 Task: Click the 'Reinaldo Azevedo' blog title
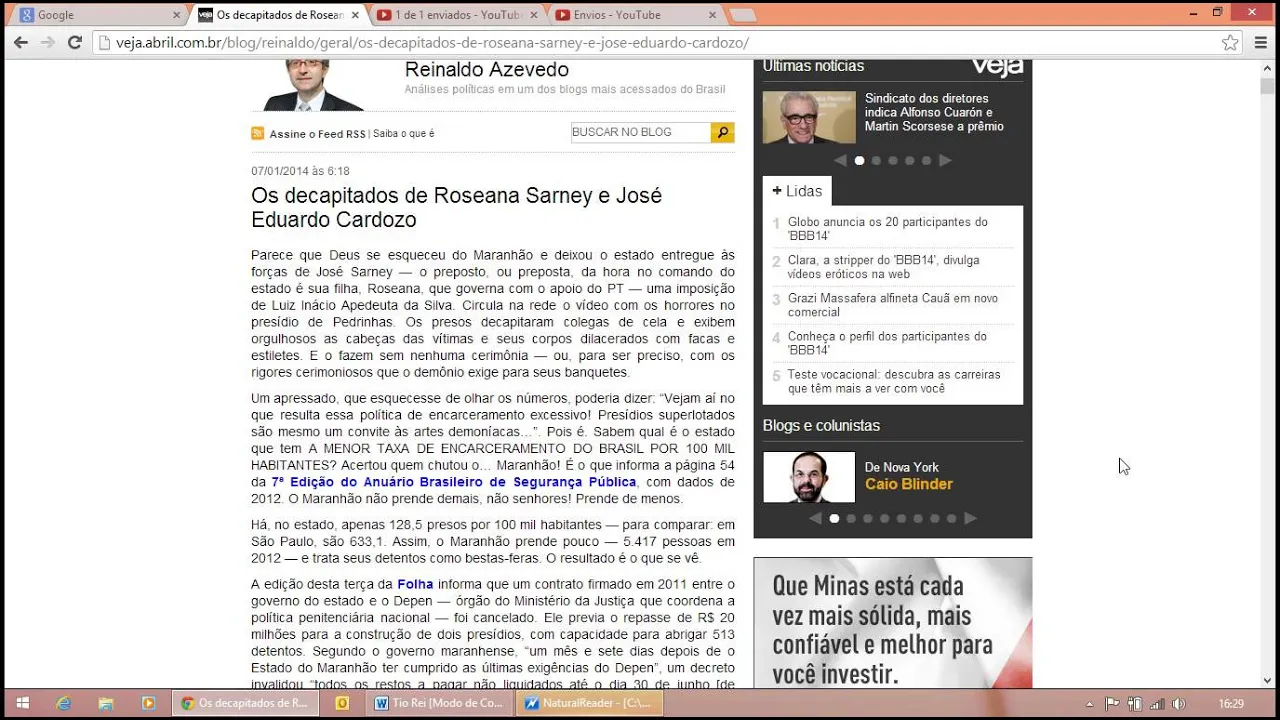pyautogui.click(x=487, y=70)
